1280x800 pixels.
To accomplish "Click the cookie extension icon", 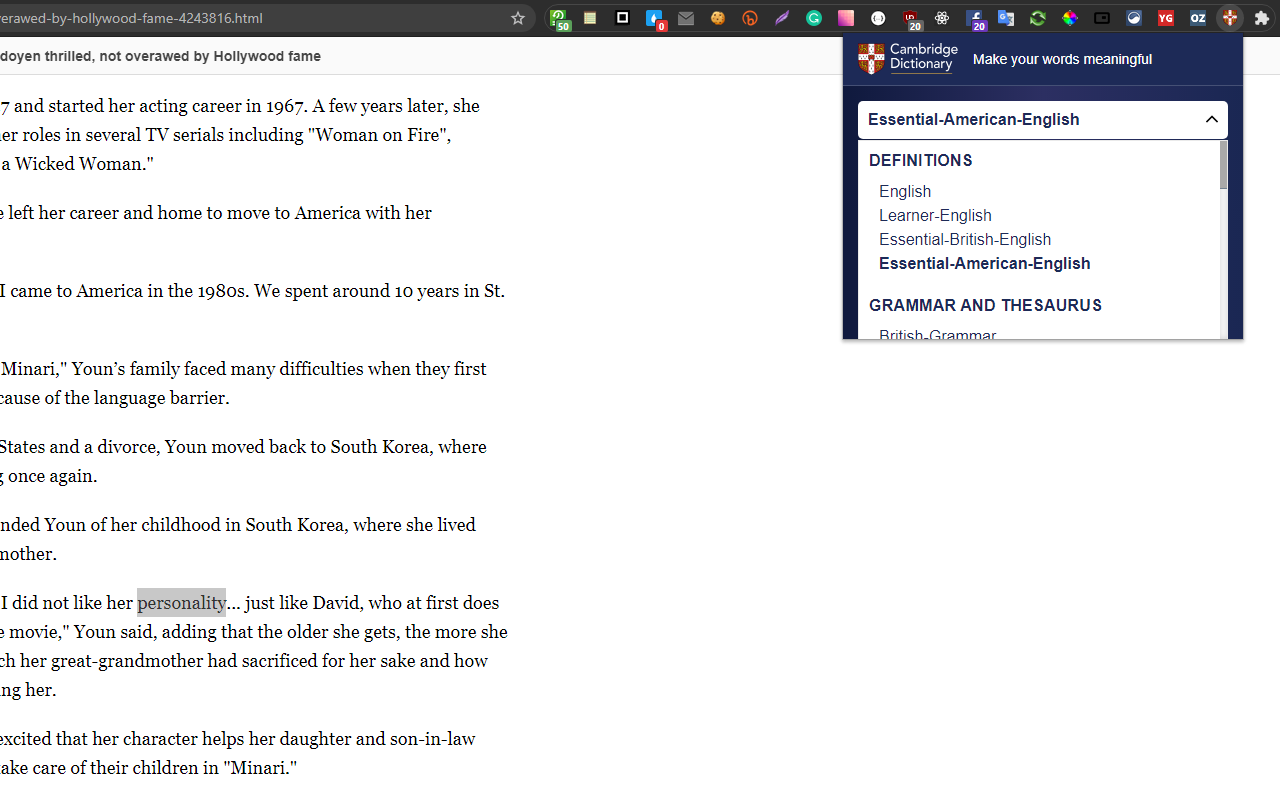I will point(718,18).
